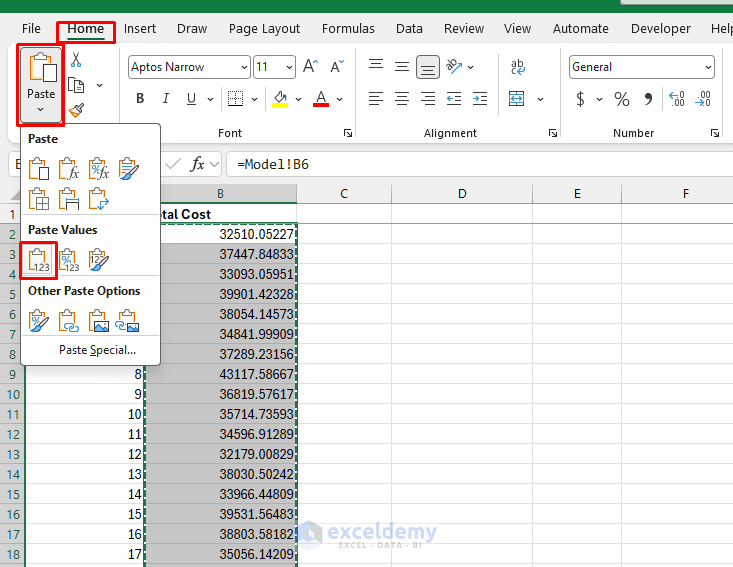Click Merge & Center icon
Screen dimensions: 733x567
[517, 99]
